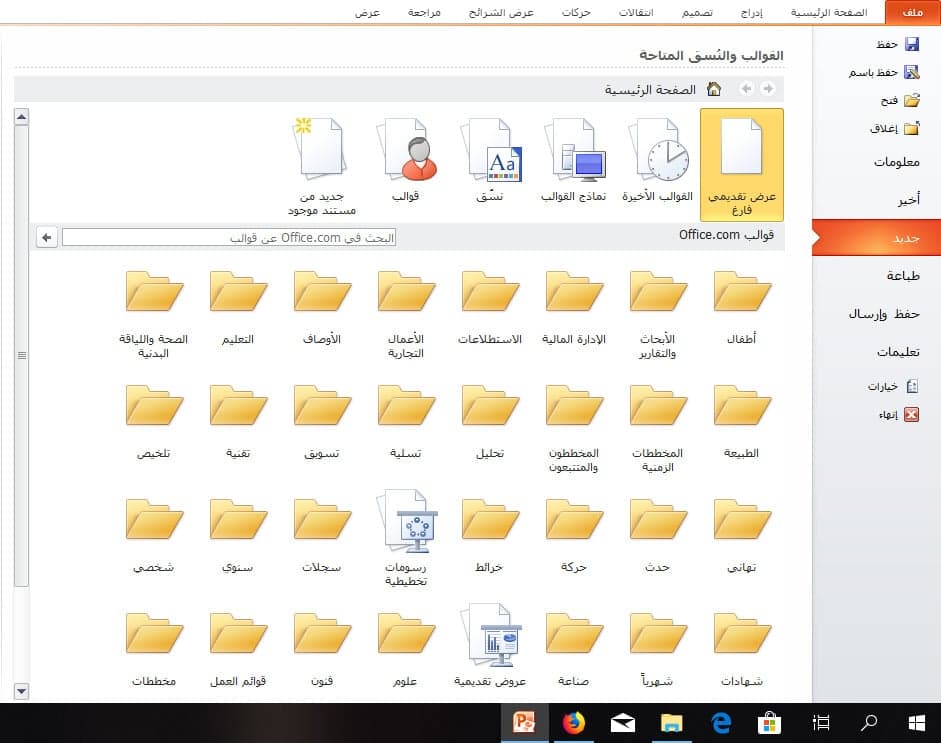941x743 pixels.
Task: Open the المخططون والمتتبعون folder
Action: coord(574,429)
